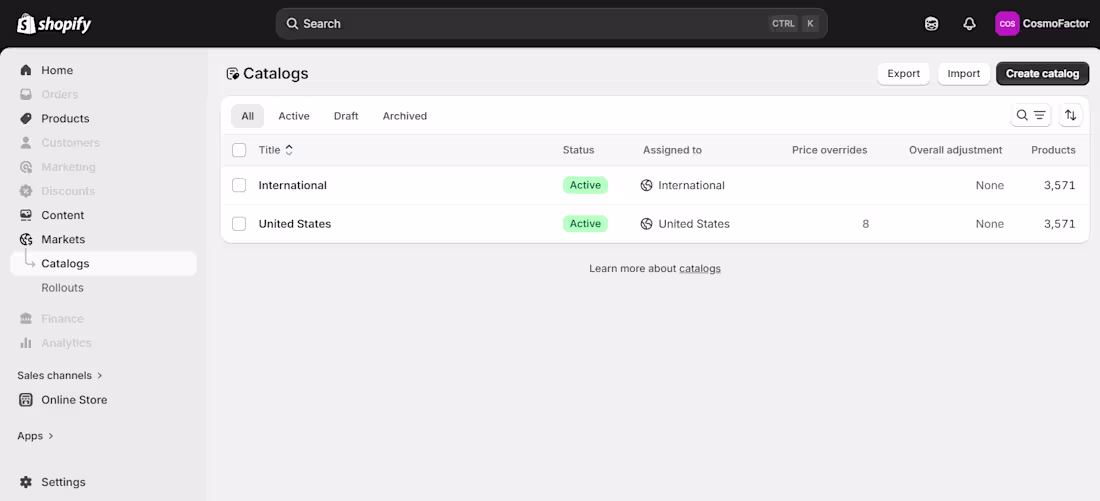The width and height of the screenshot is (1100, 501).
Task: Click the Shopify logo
Action: click(54, 24)
